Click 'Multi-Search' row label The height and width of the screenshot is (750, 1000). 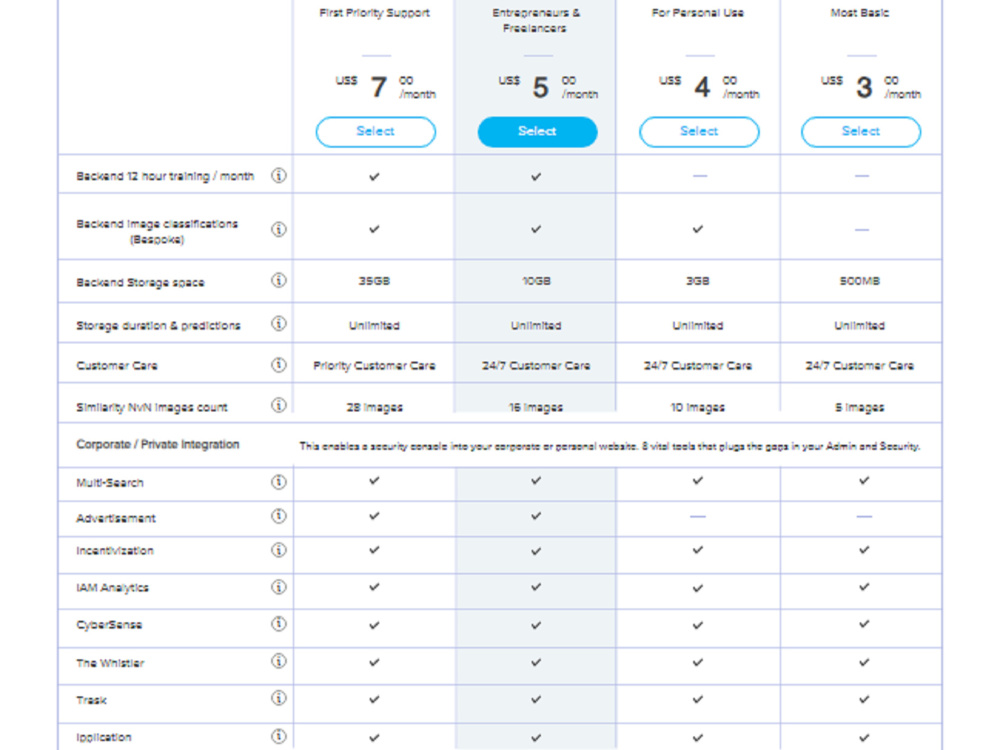point(110,483)
